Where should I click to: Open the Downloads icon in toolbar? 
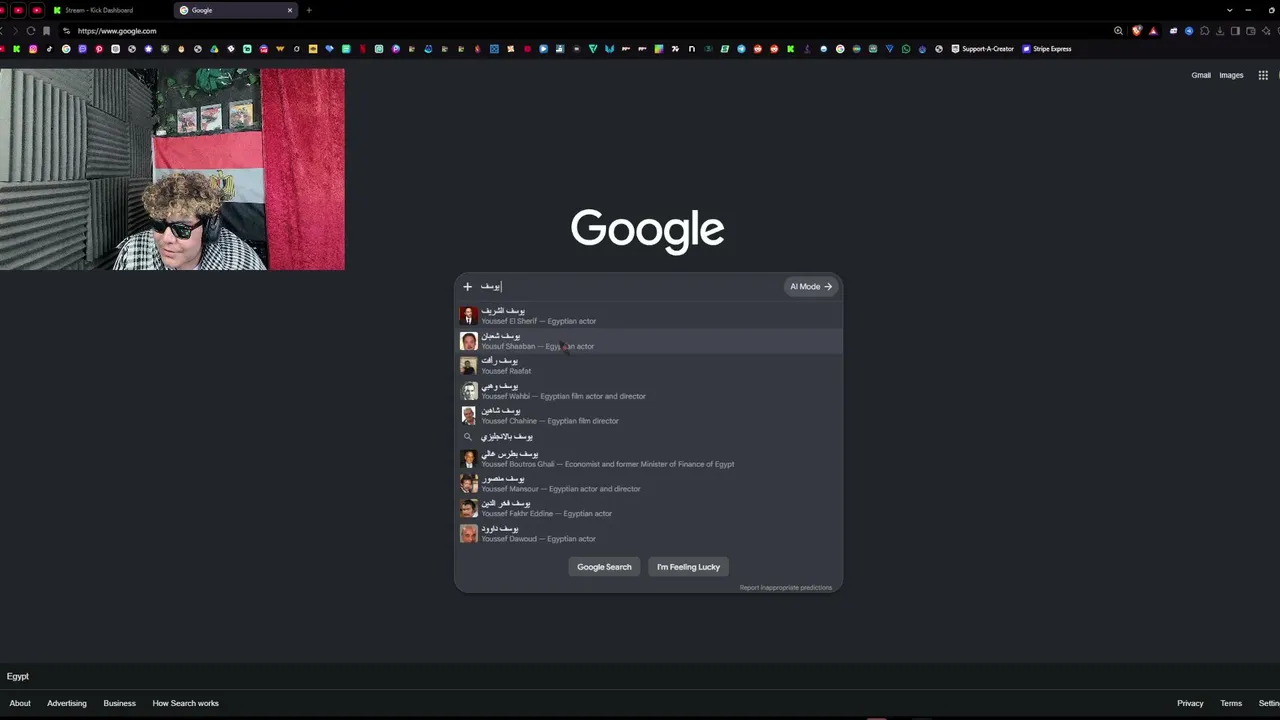click(1220, 31)
